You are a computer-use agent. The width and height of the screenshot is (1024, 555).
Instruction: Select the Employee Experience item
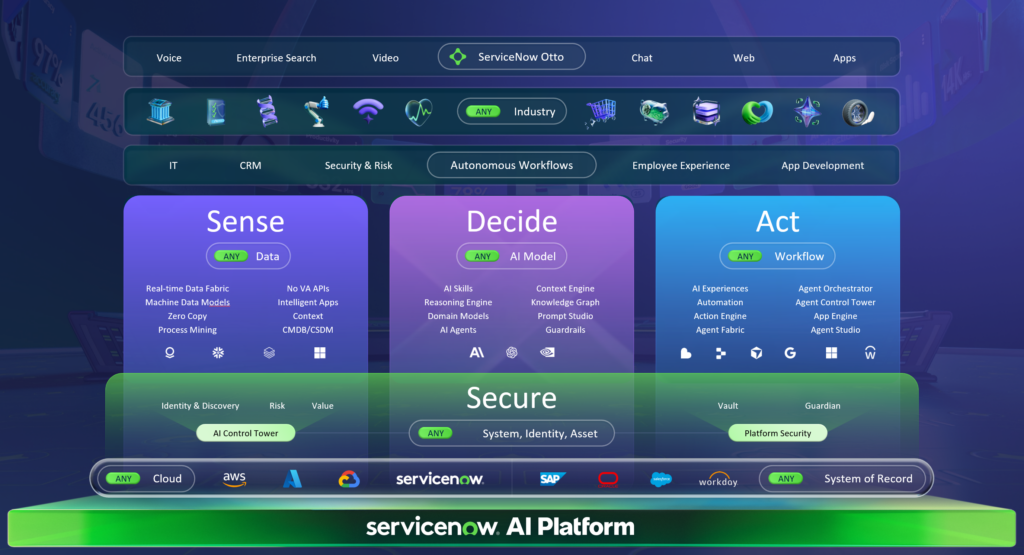click(680, 165)
